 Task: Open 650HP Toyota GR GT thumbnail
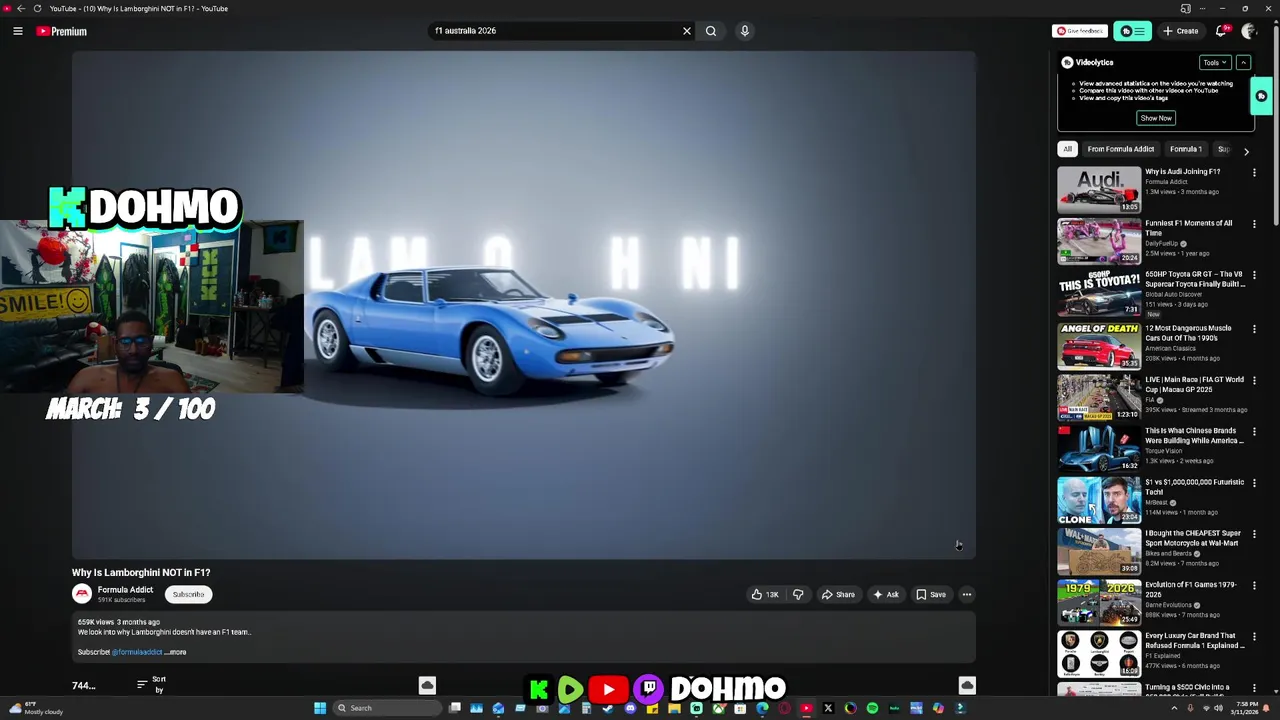(1099, 292)
